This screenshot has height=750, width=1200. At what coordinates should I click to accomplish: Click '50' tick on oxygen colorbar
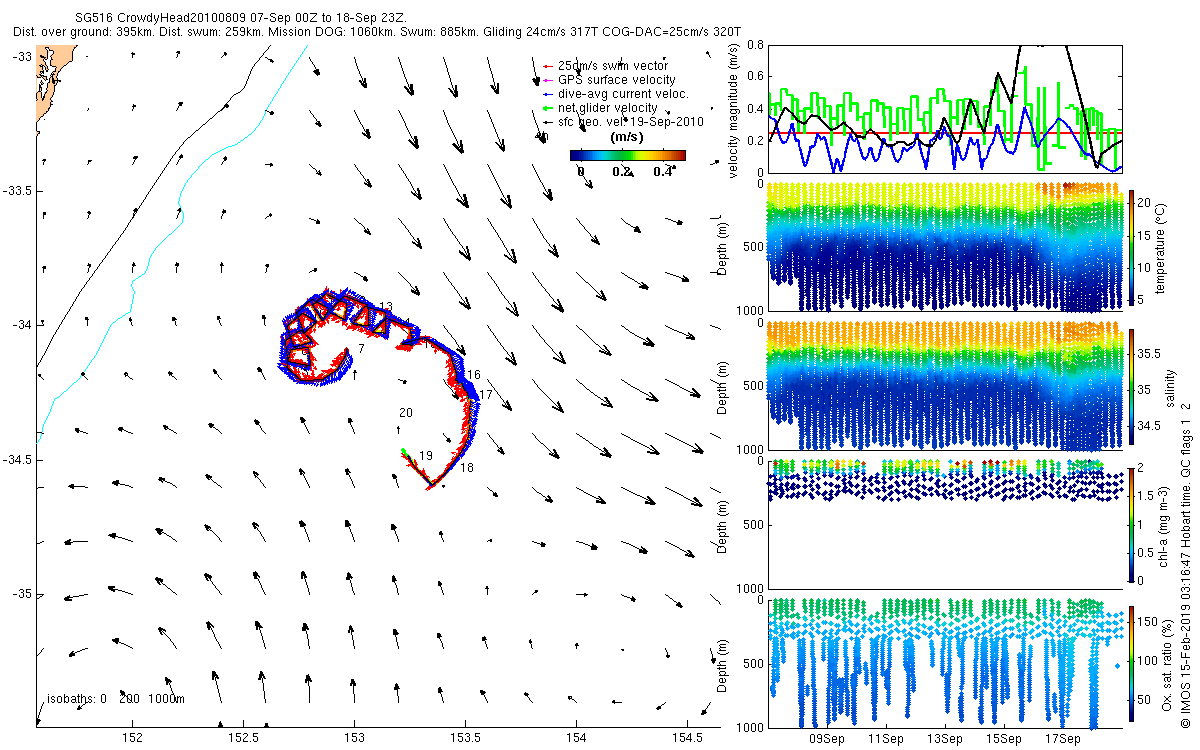1145,700
